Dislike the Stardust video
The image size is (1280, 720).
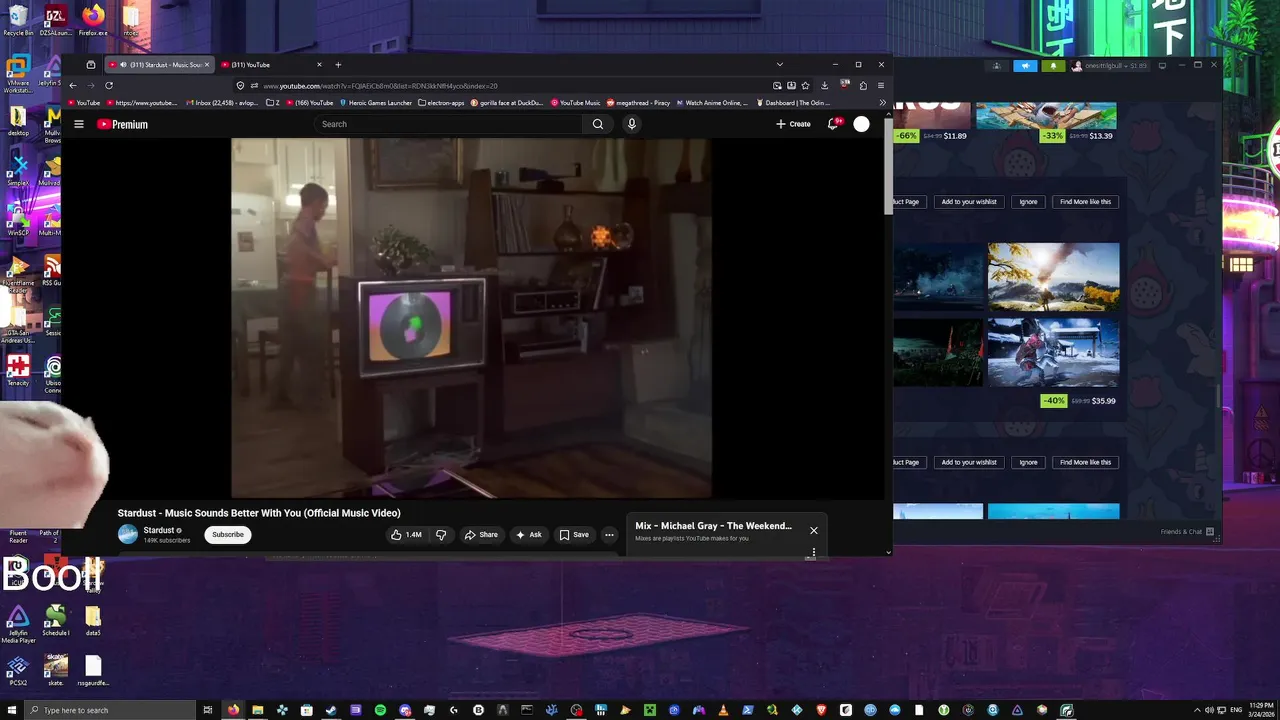pos(441,535)
